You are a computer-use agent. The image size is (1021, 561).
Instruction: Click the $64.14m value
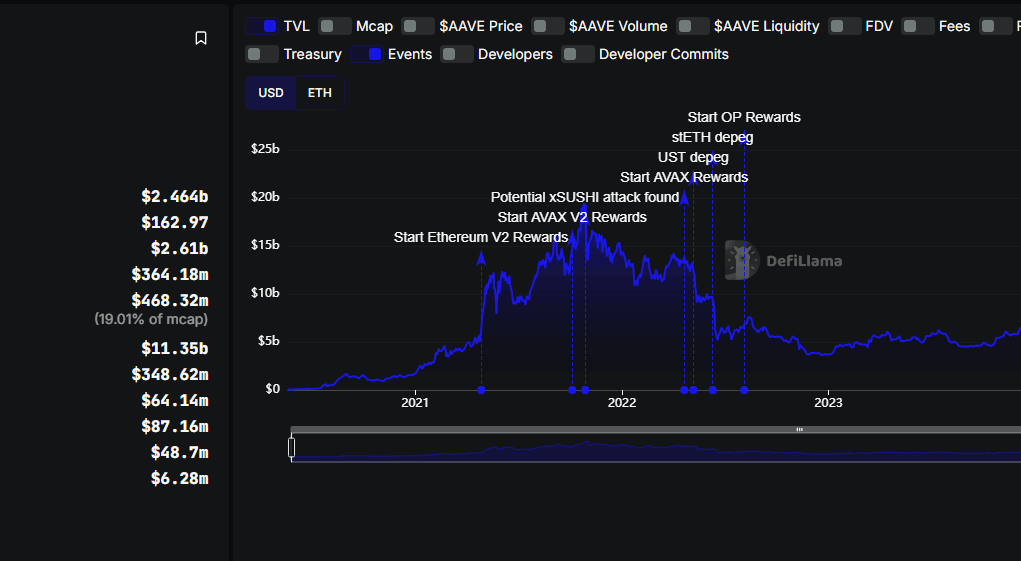(175, 401)
